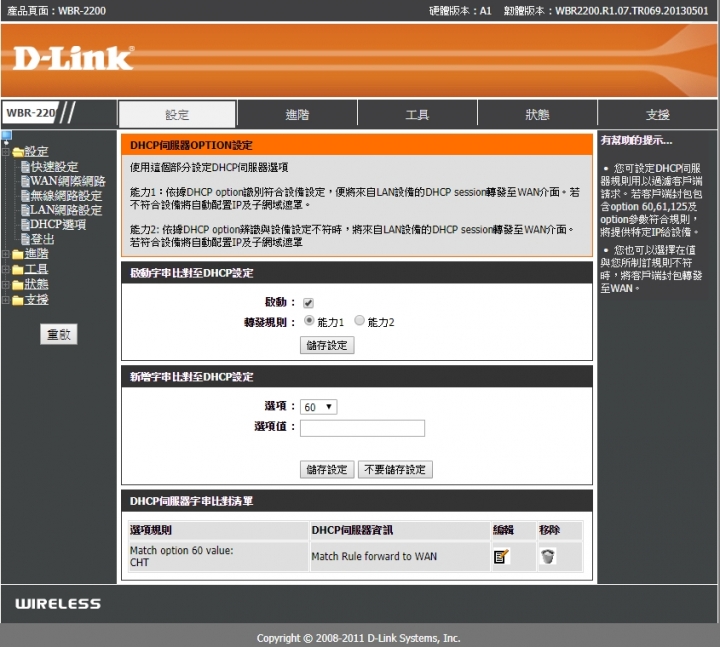
Task: Click the 選項規則 column header
Action: click(x=219, y=530)
